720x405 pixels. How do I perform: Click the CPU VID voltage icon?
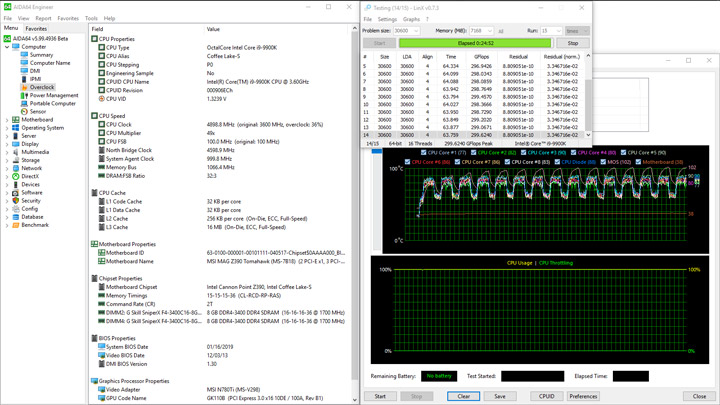click(x=101, y=99)
